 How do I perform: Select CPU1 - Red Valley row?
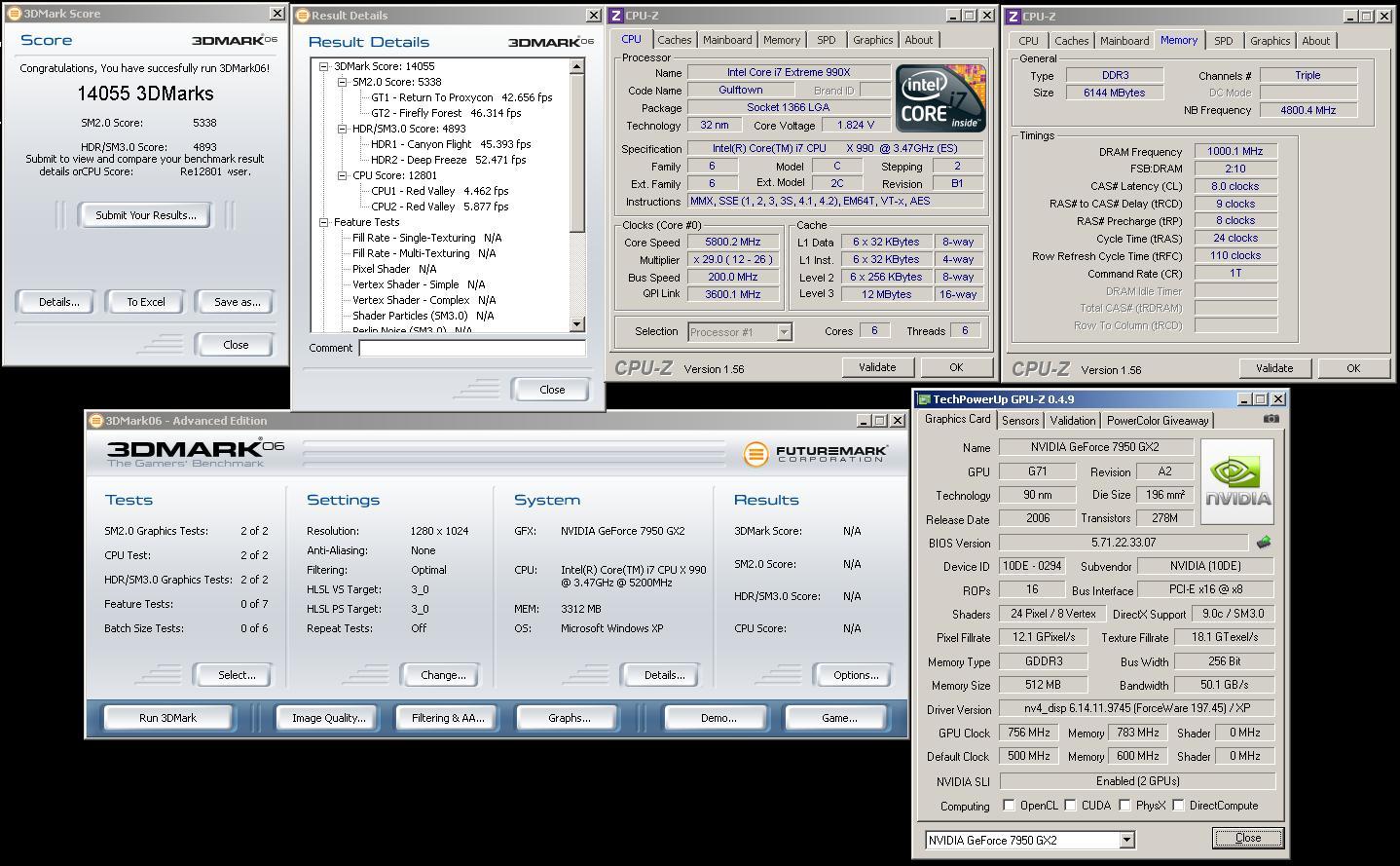[440, 191]
